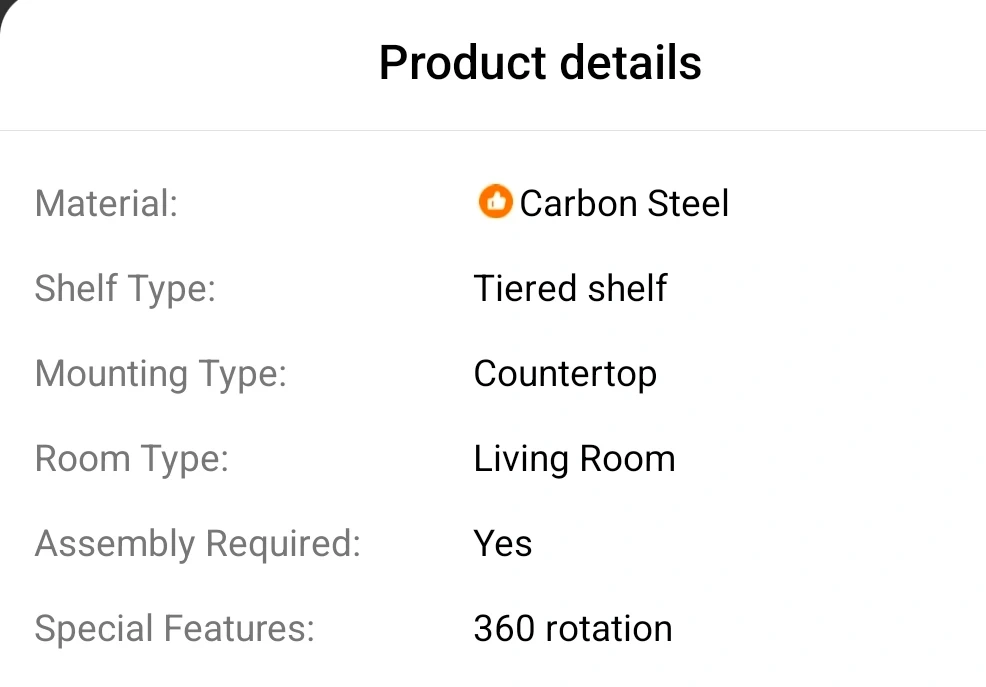The height and width of the screenshot is (687, 986).
Task: Click the word 'Steel' in material value
Action: pyautogui.click(x=688, y=204)
